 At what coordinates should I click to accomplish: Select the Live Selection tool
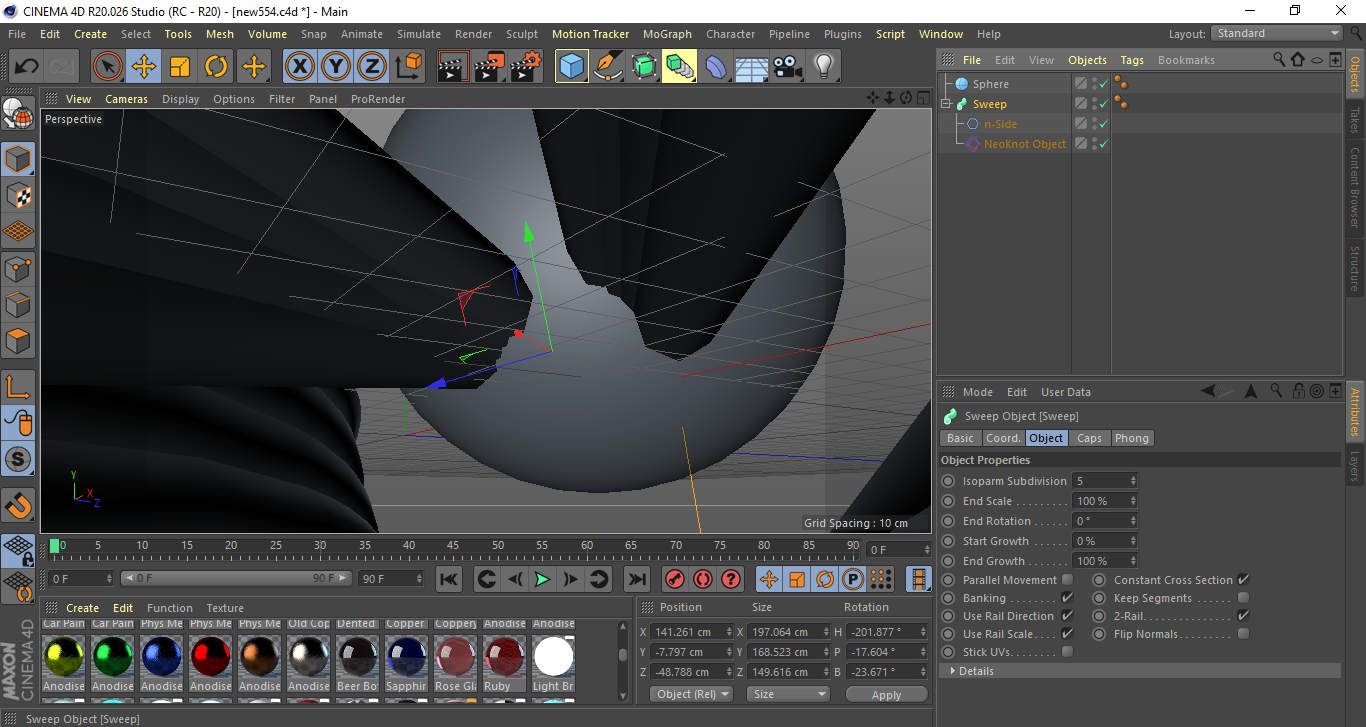pyautogui.click(x=108, y=67)
